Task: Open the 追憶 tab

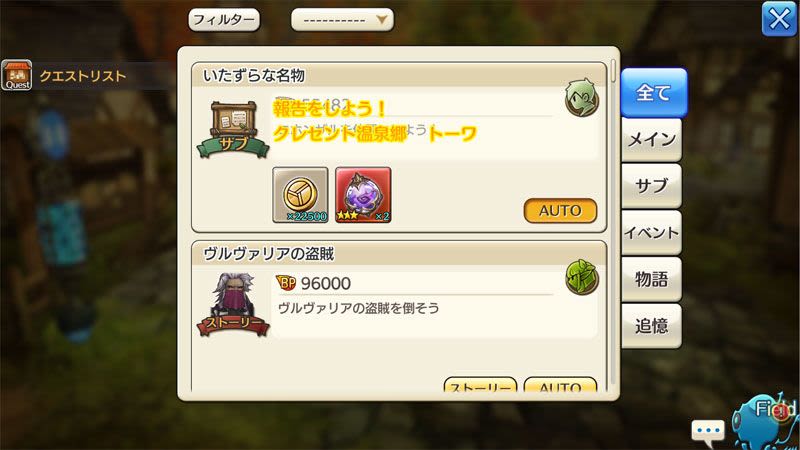Action: 652,326
